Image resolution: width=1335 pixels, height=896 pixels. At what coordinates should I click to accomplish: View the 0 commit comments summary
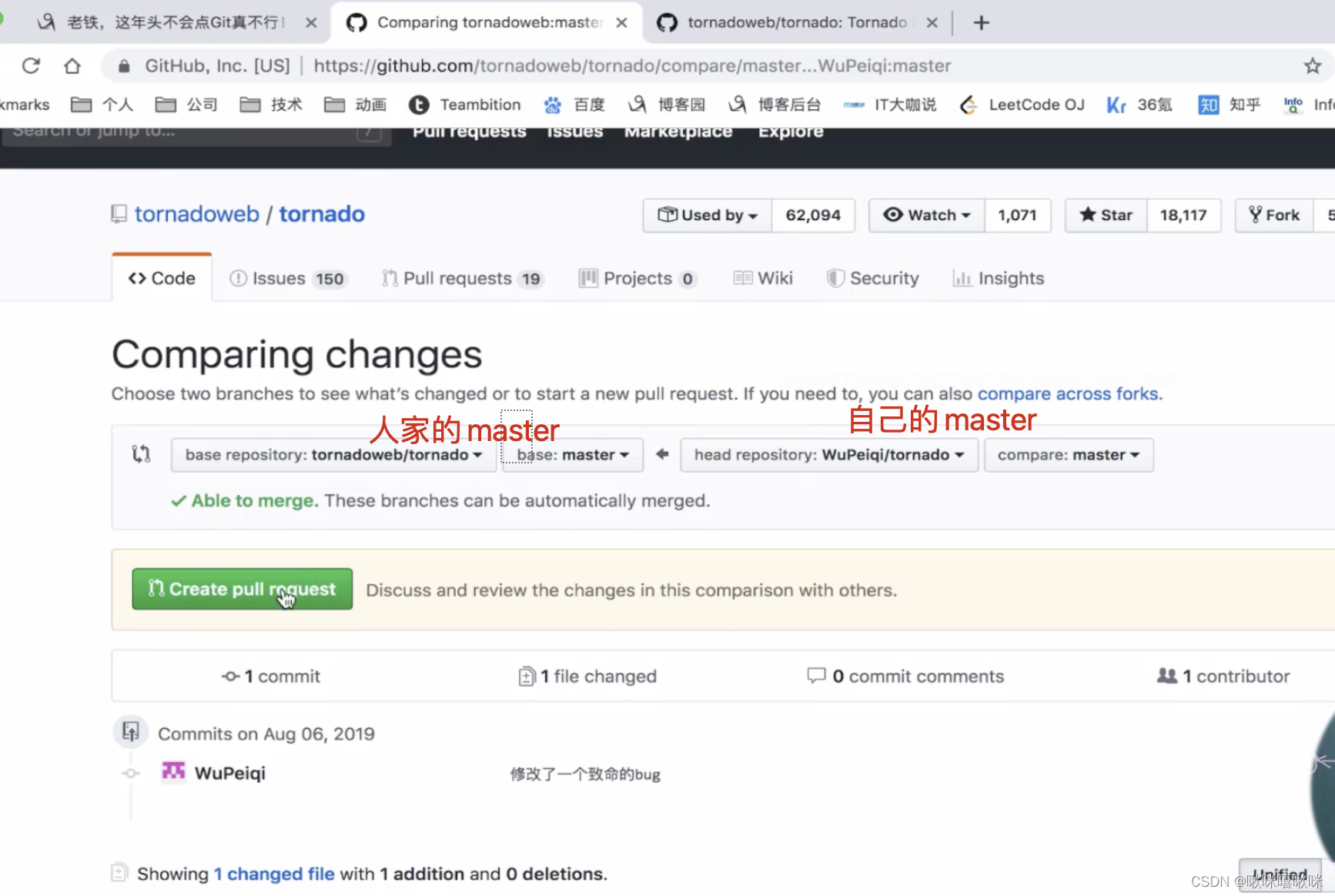click(x=905, y=677)
